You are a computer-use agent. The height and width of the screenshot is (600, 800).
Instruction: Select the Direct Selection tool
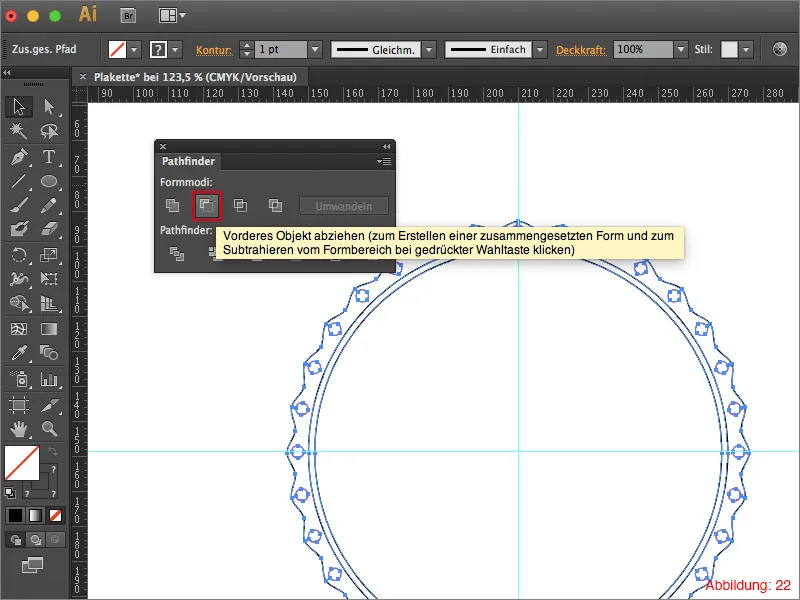[x=49, y=107]
